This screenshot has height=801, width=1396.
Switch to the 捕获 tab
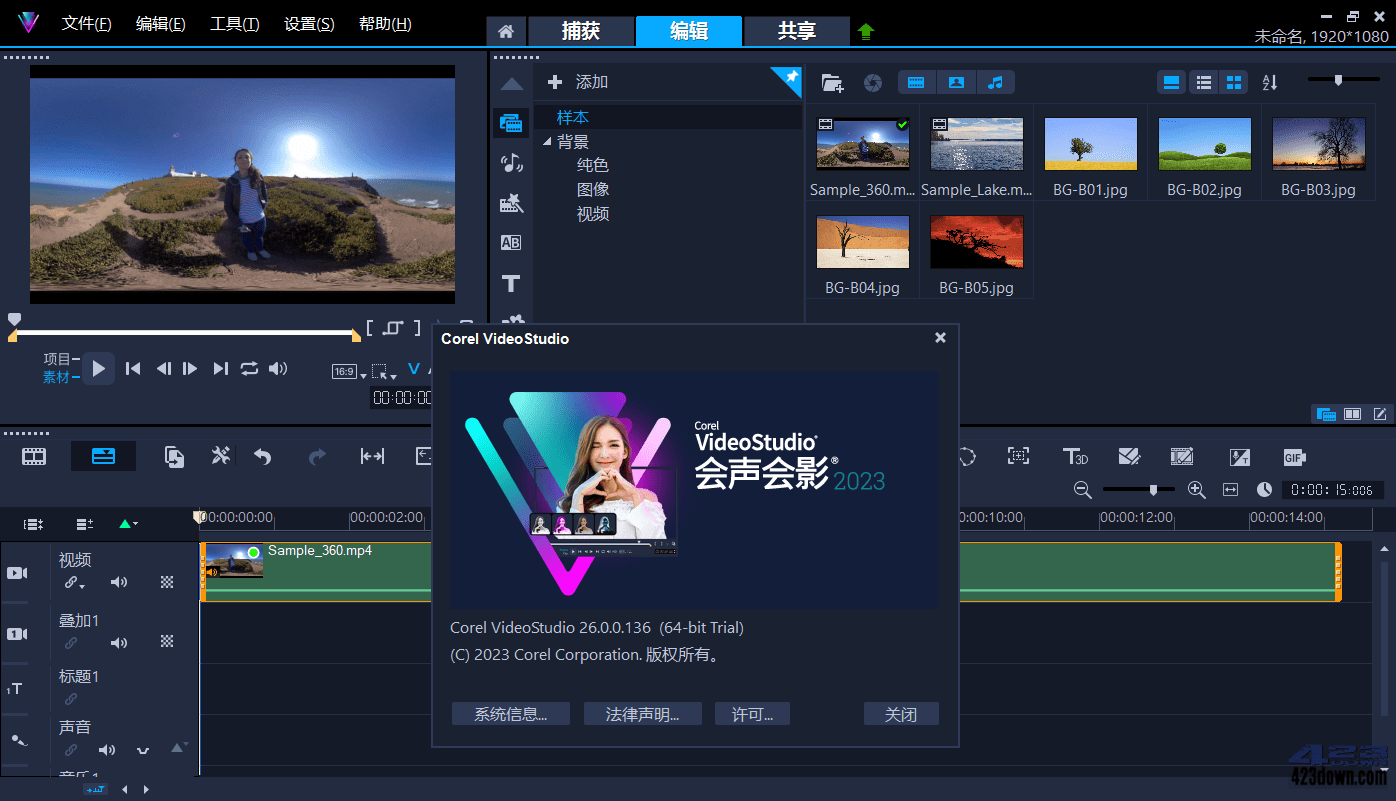tap(580, 31)
